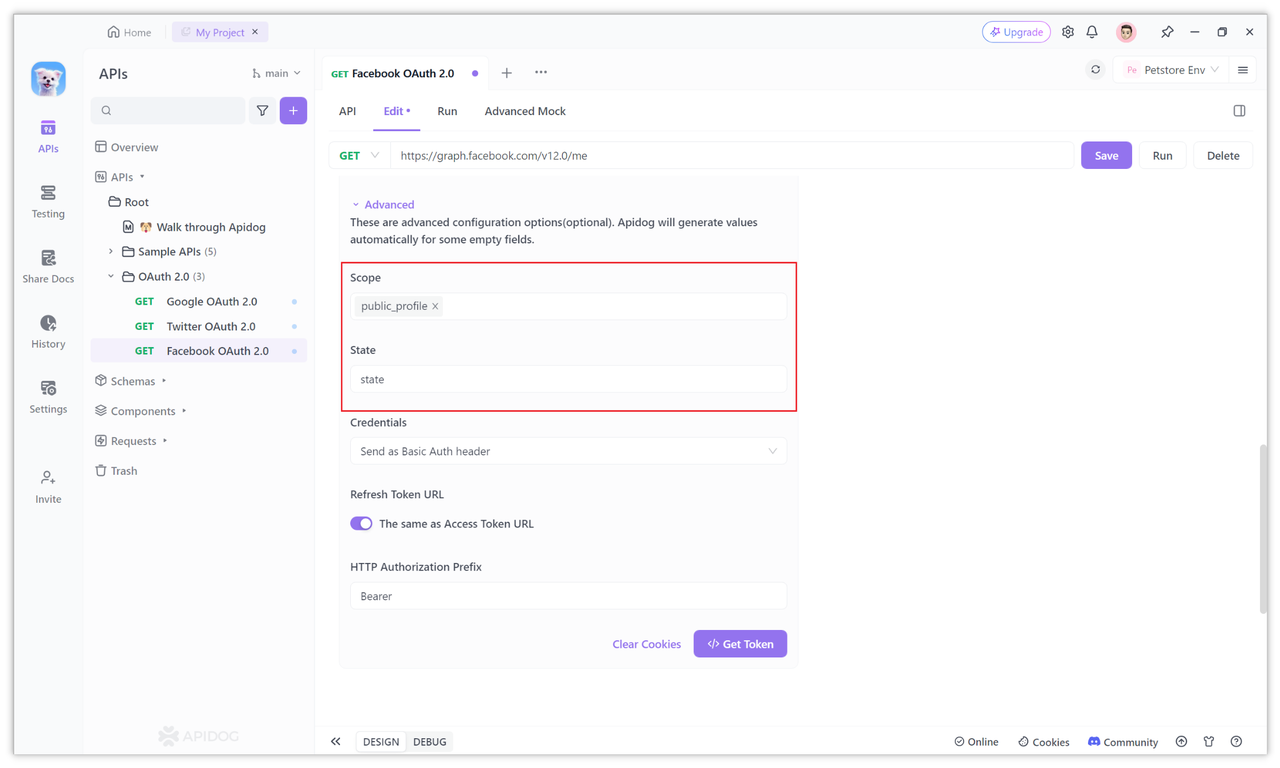This screenshot has width=1280, height=768.
Task: Open the Petstore Env environment selector
Action: pos(1171,70)
